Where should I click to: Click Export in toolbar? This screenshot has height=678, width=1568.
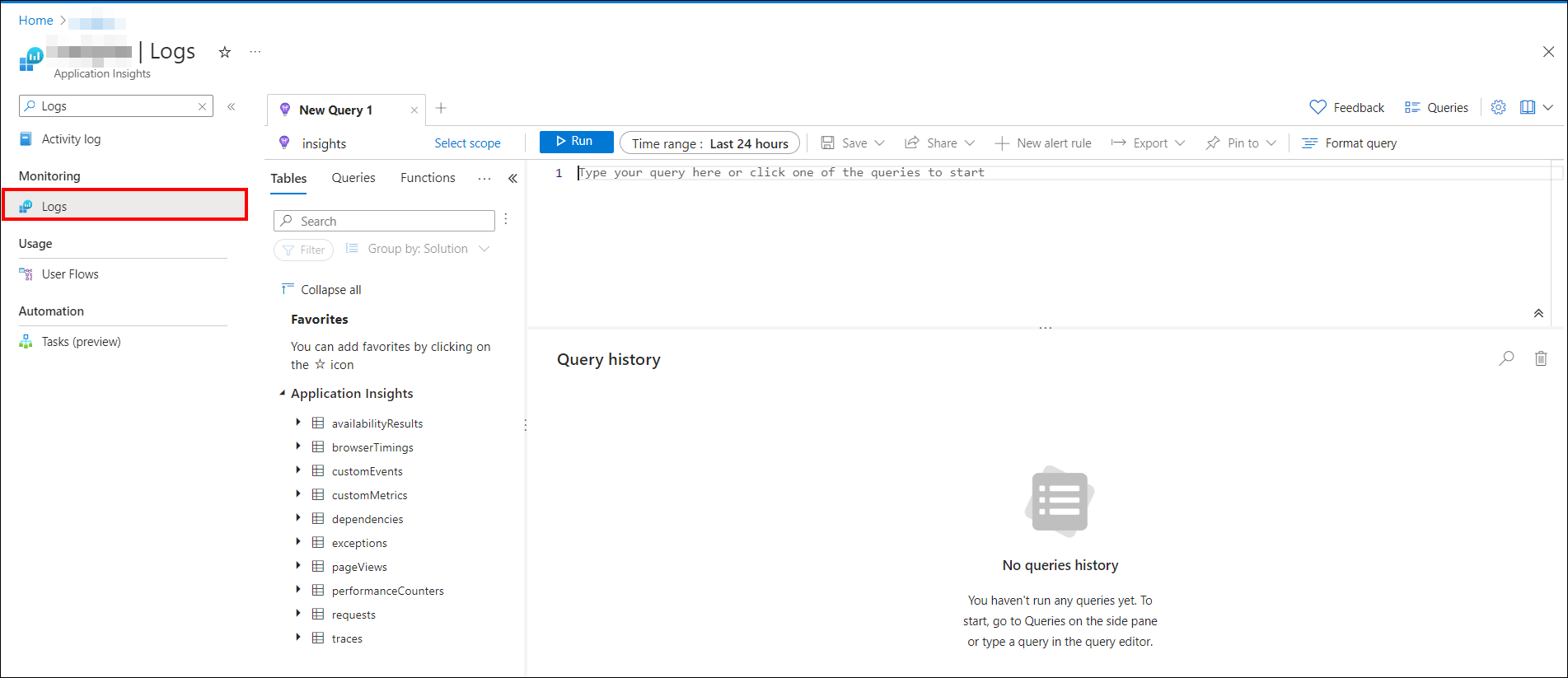1140,143
